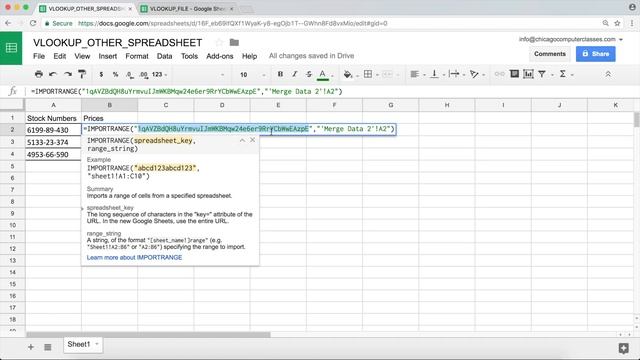Toggle strikethrough formatting
The width and height of the screenshot is (640, 360).
pos(309,74)
